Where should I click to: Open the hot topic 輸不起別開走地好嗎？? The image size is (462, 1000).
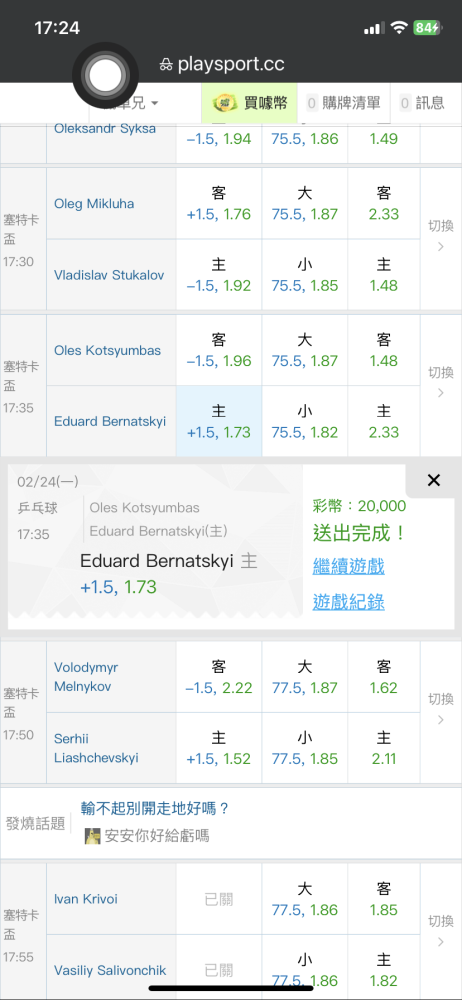[x=155, y=809]
